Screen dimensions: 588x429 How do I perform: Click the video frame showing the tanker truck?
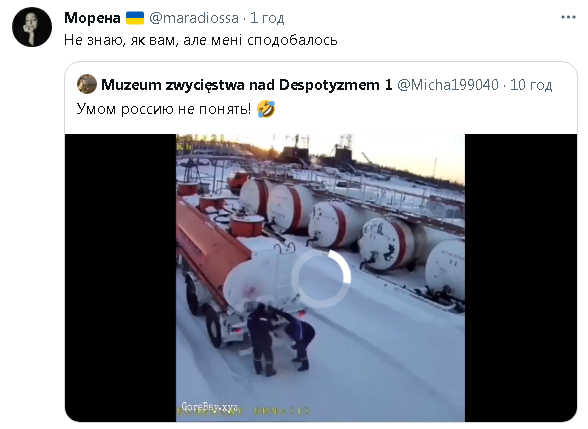click(321, 278)
